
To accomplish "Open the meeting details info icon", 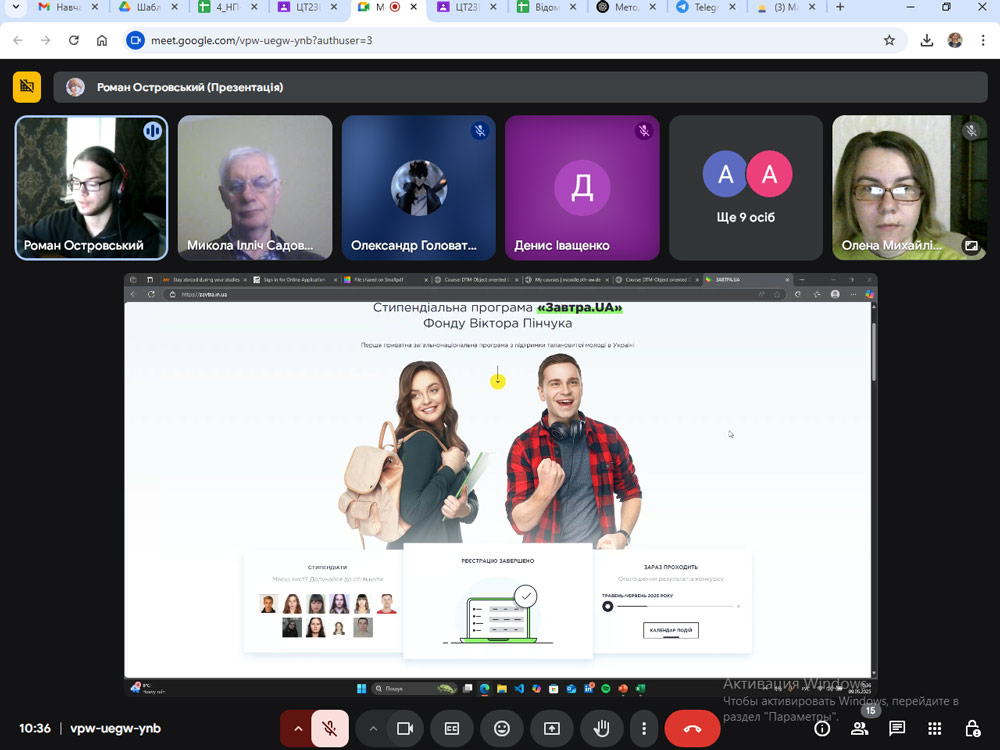I will click(822, 729).
